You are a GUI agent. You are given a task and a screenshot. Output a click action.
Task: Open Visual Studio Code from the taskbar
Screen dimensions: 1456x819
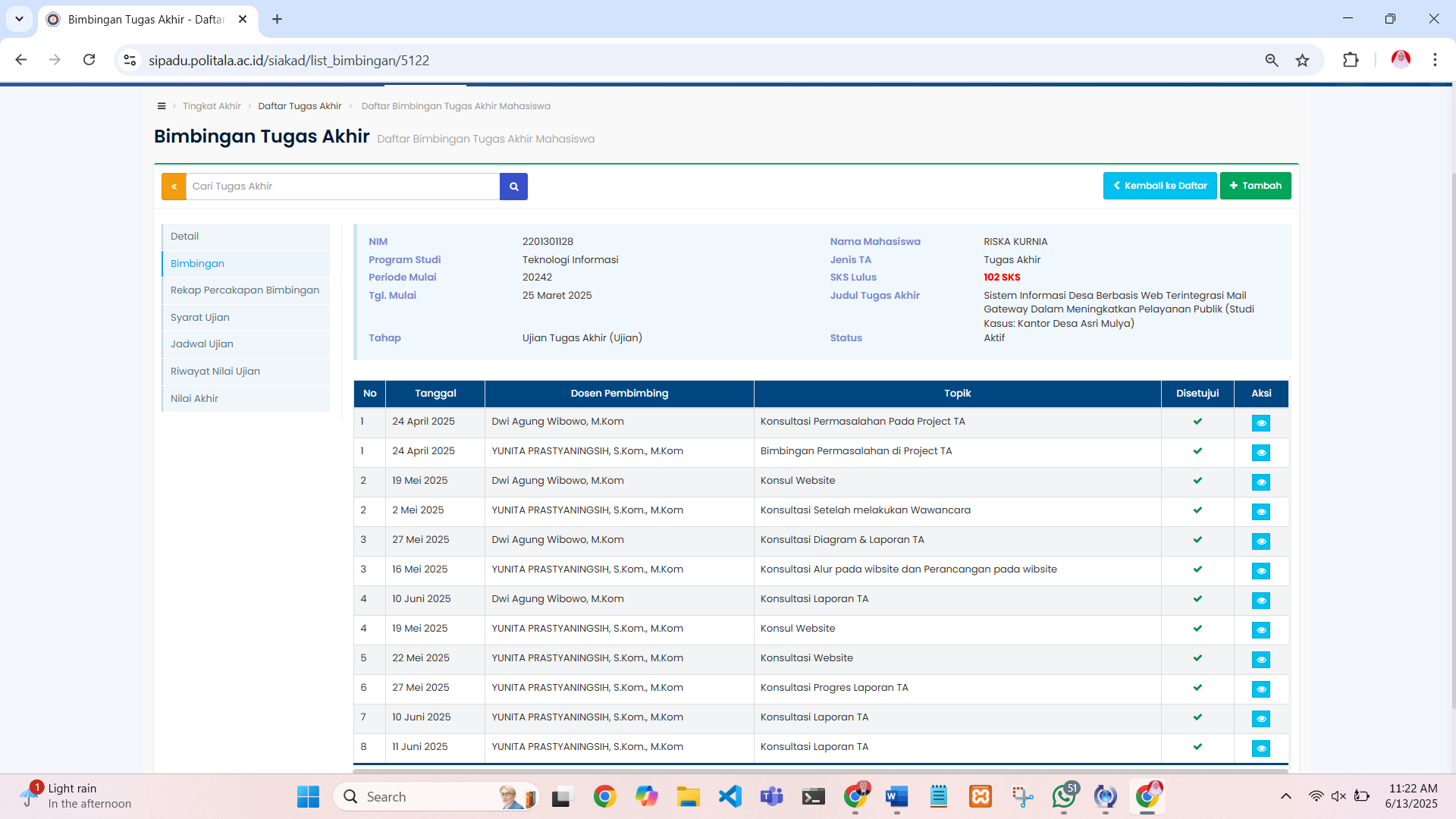730,796
